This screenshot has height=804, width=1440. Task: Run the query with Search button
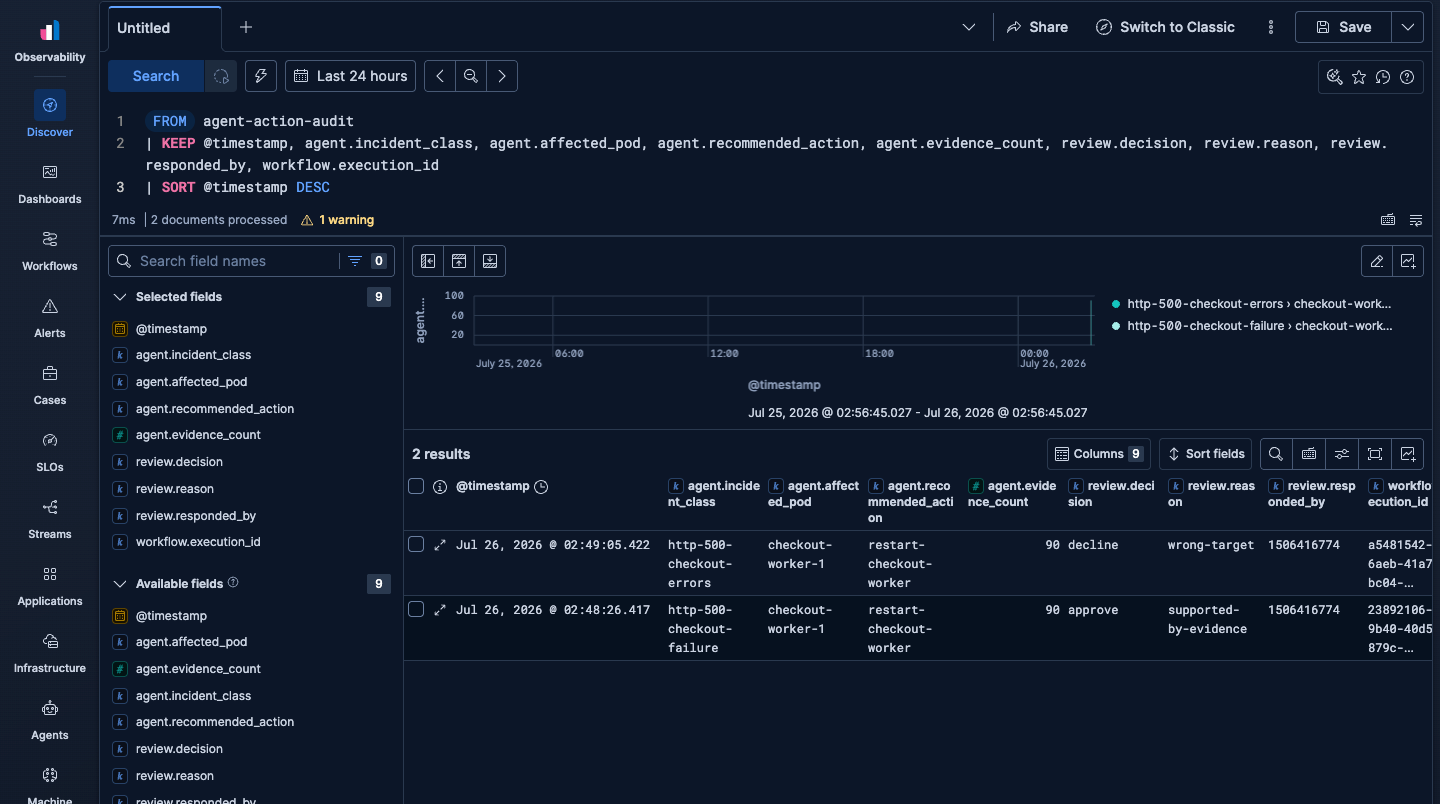click(156, 76)
